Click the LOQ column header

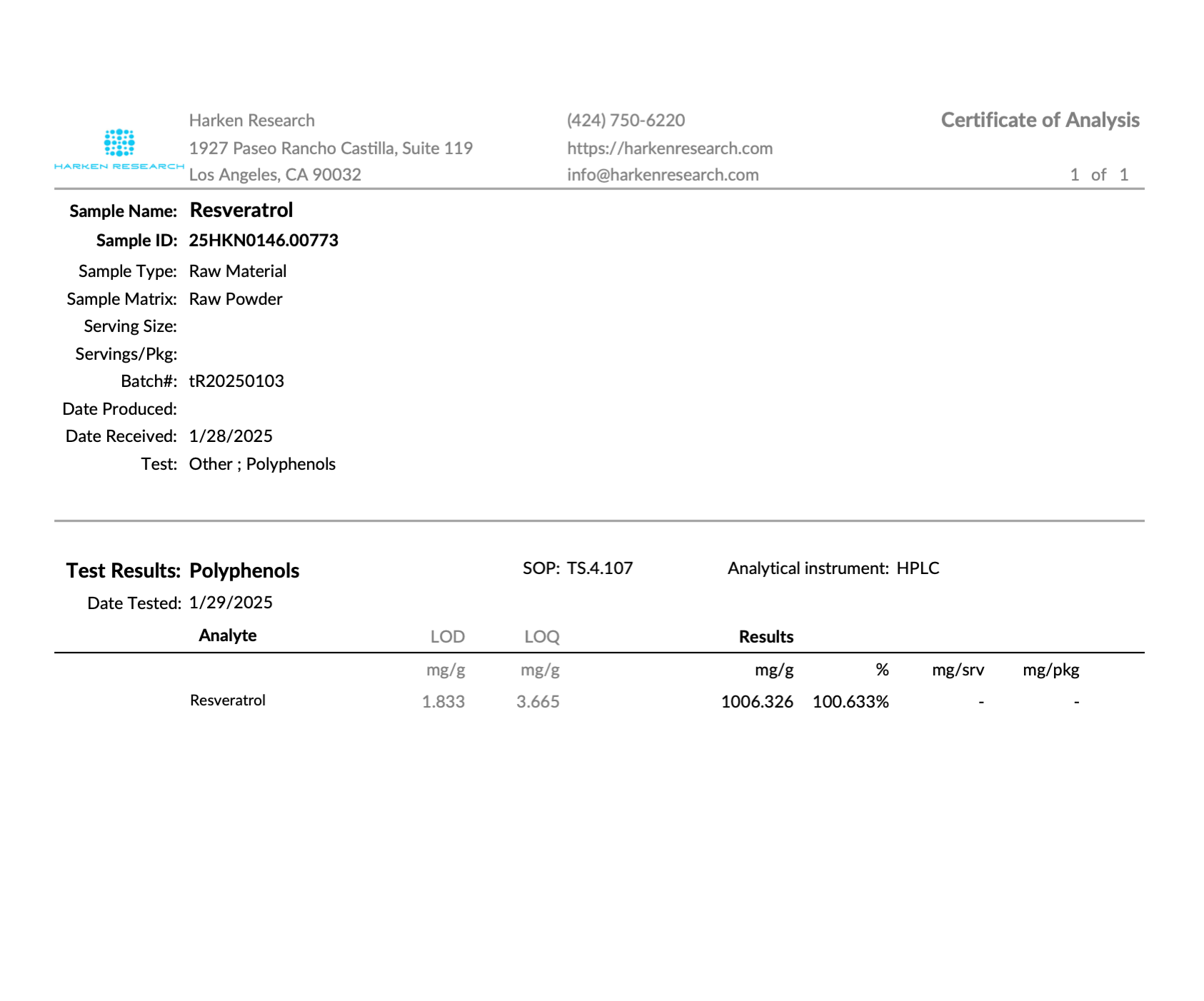pos(542,637)
